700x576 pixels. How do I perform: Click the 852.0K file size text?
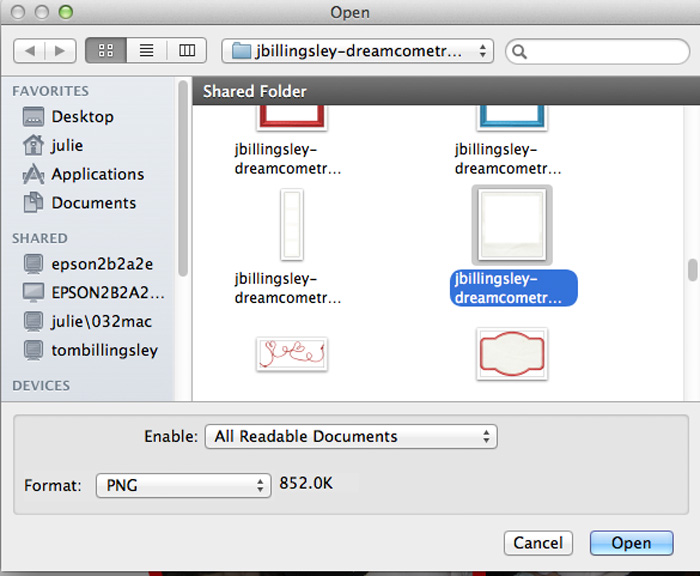click(306, 483)
